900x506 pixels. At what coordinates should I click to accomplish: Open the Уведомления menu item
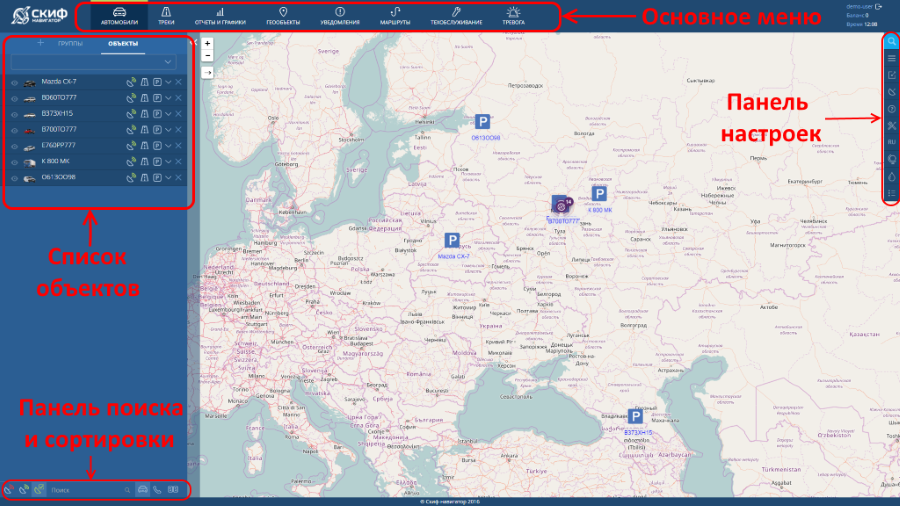coord(340,16)
